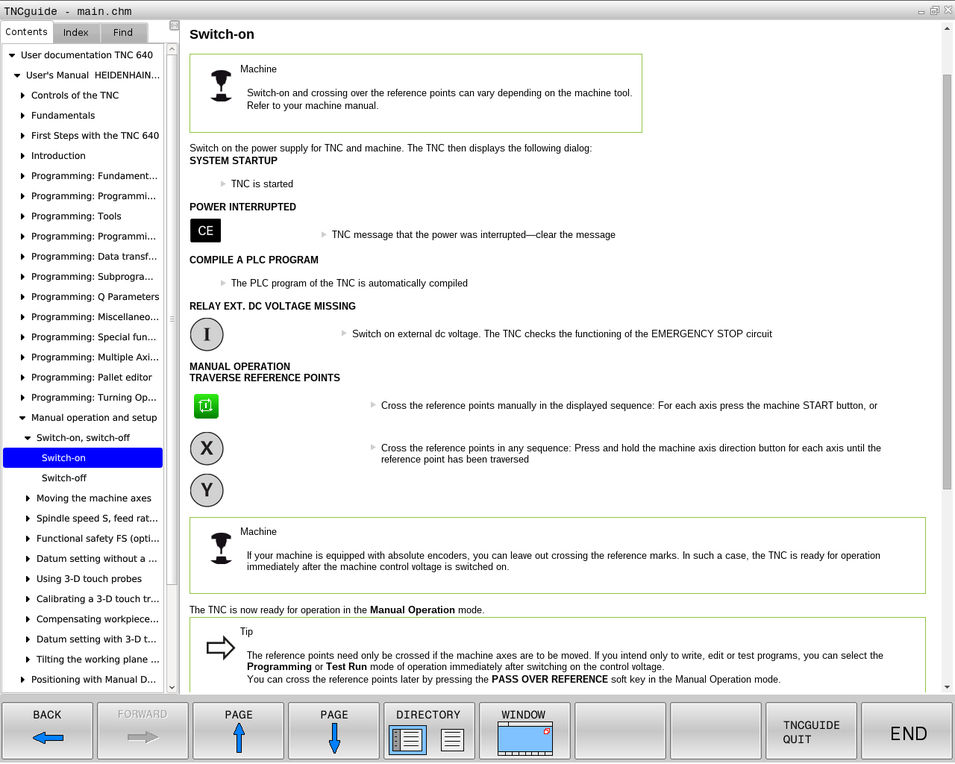Expand Using 3-D touch probes node
This screenshot has height=764, width=955.
pos(27,579)
